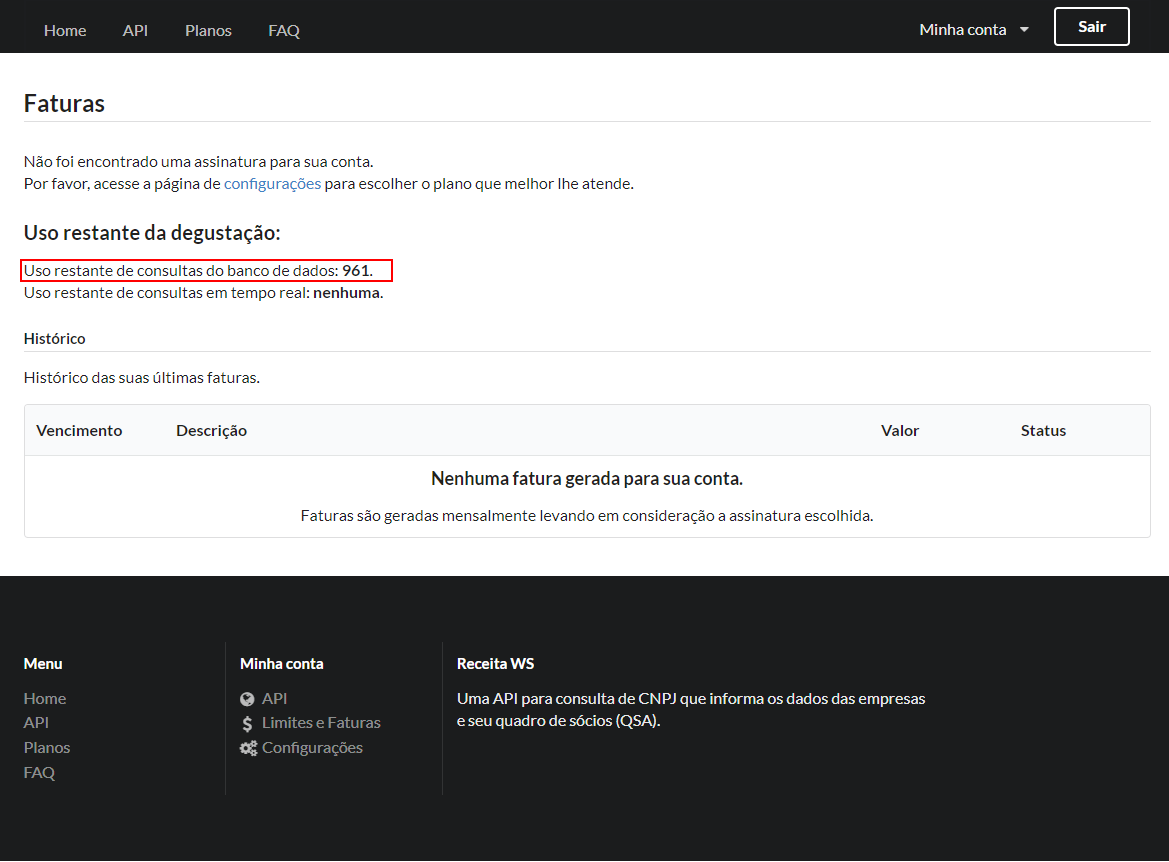Click the Planos link in the footer
The image size is (1169, 862).
point(47,748)
